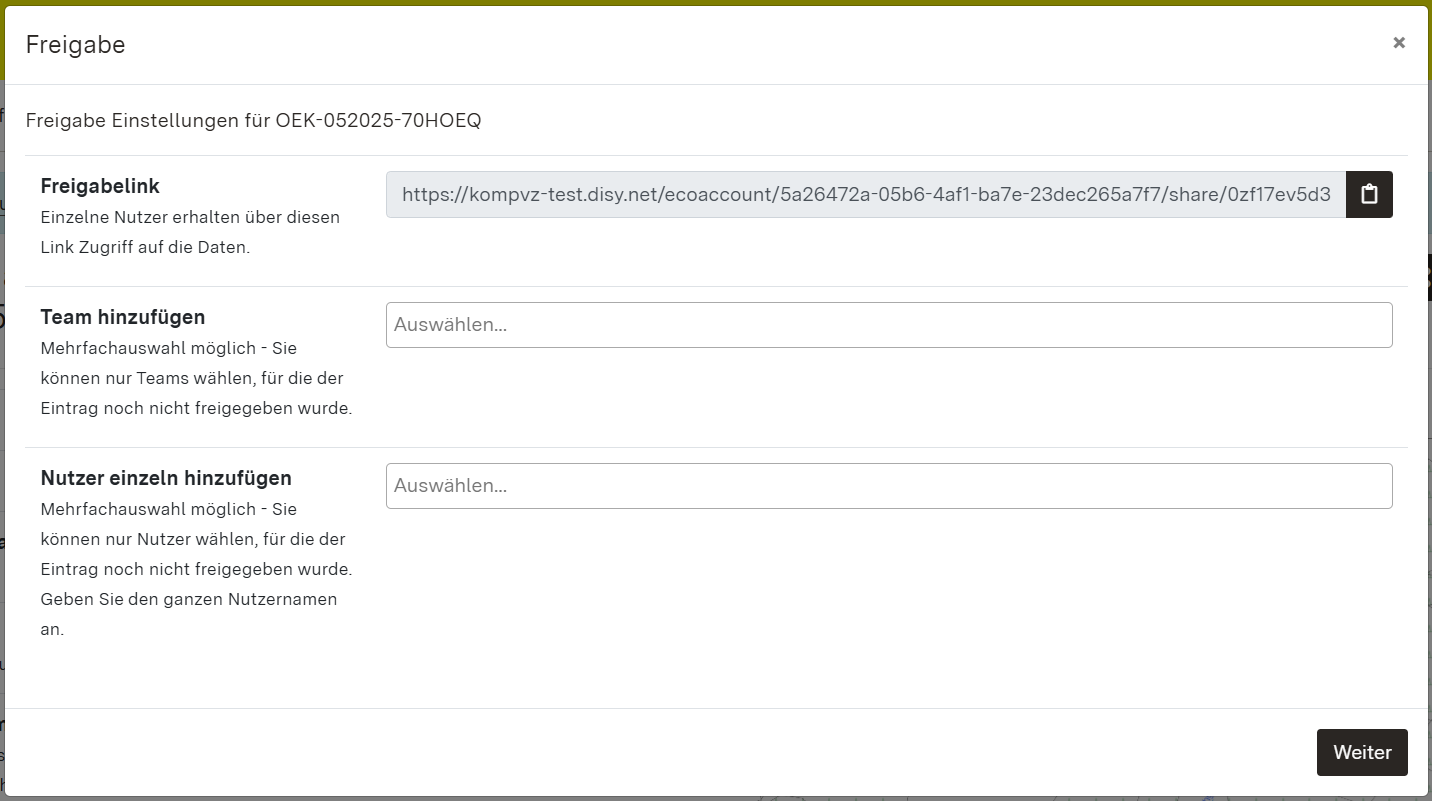Expand the user selection Auswählen combo box
1432x801 pixels.
point(889,485)
